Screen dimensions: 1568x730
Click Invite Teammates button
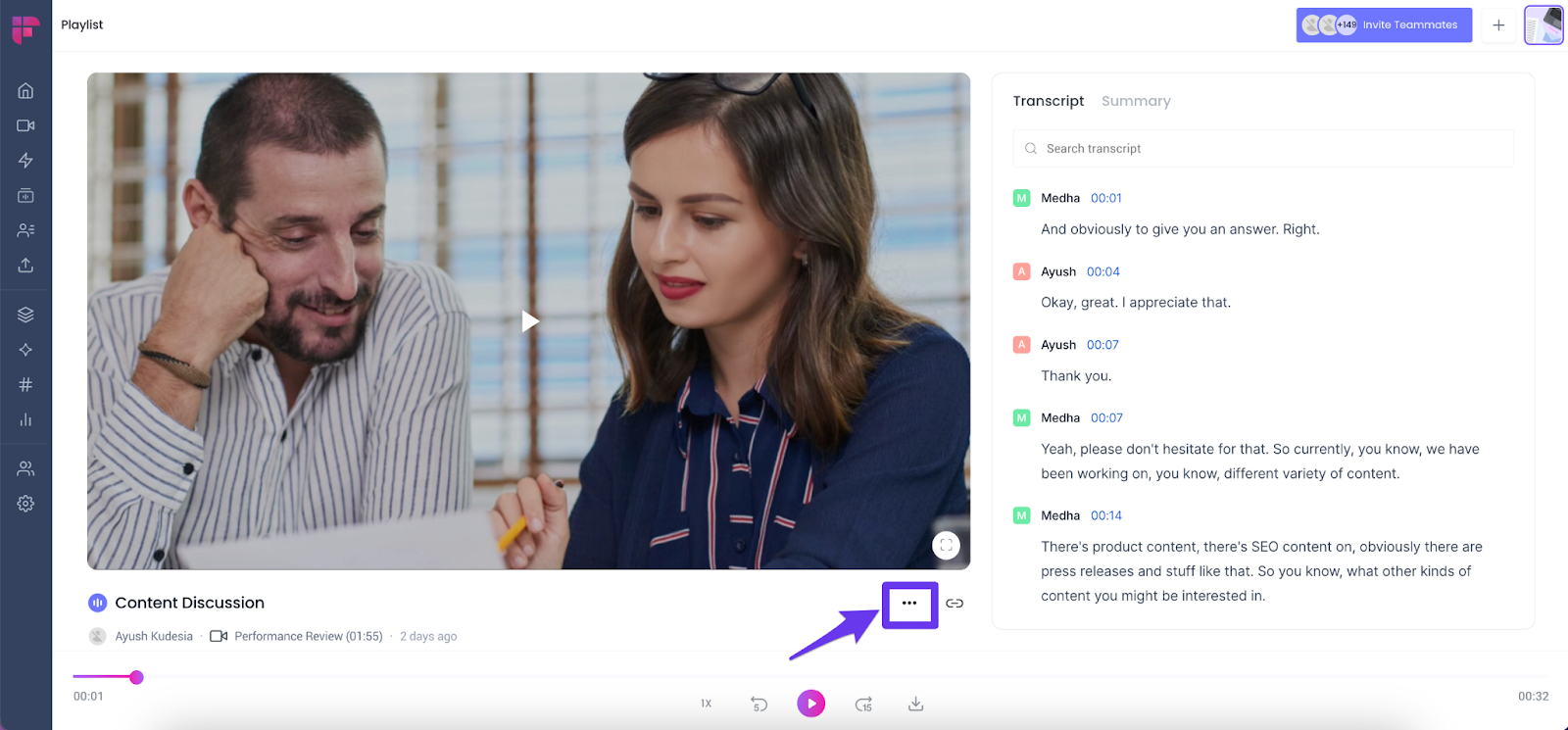[1384, 25]
